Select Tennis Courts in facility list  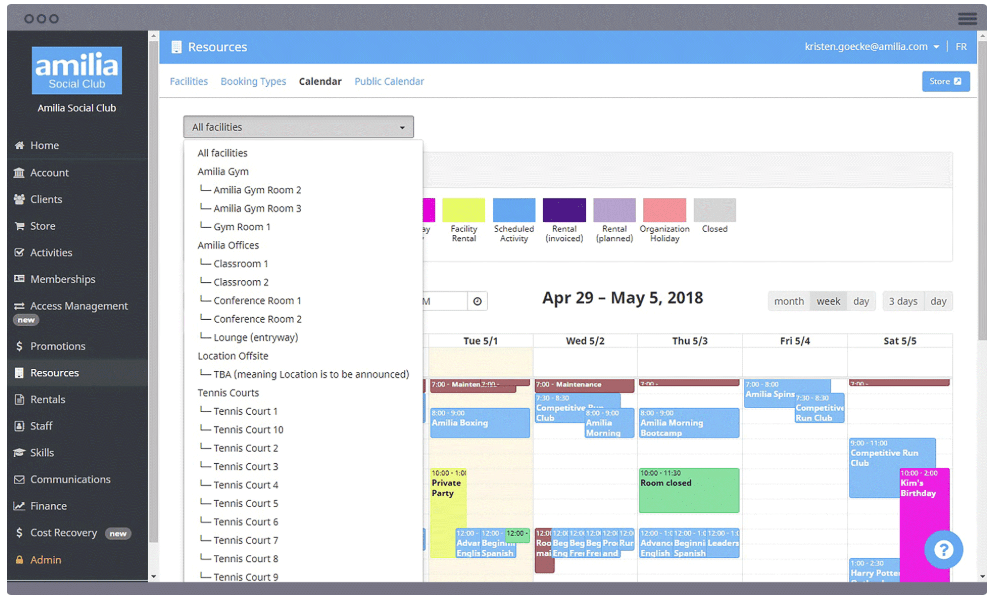click(228, 393)
